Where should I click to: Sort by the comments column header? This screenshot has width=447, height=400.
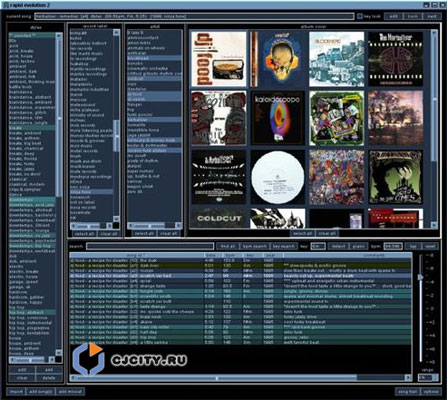(348, 255)
